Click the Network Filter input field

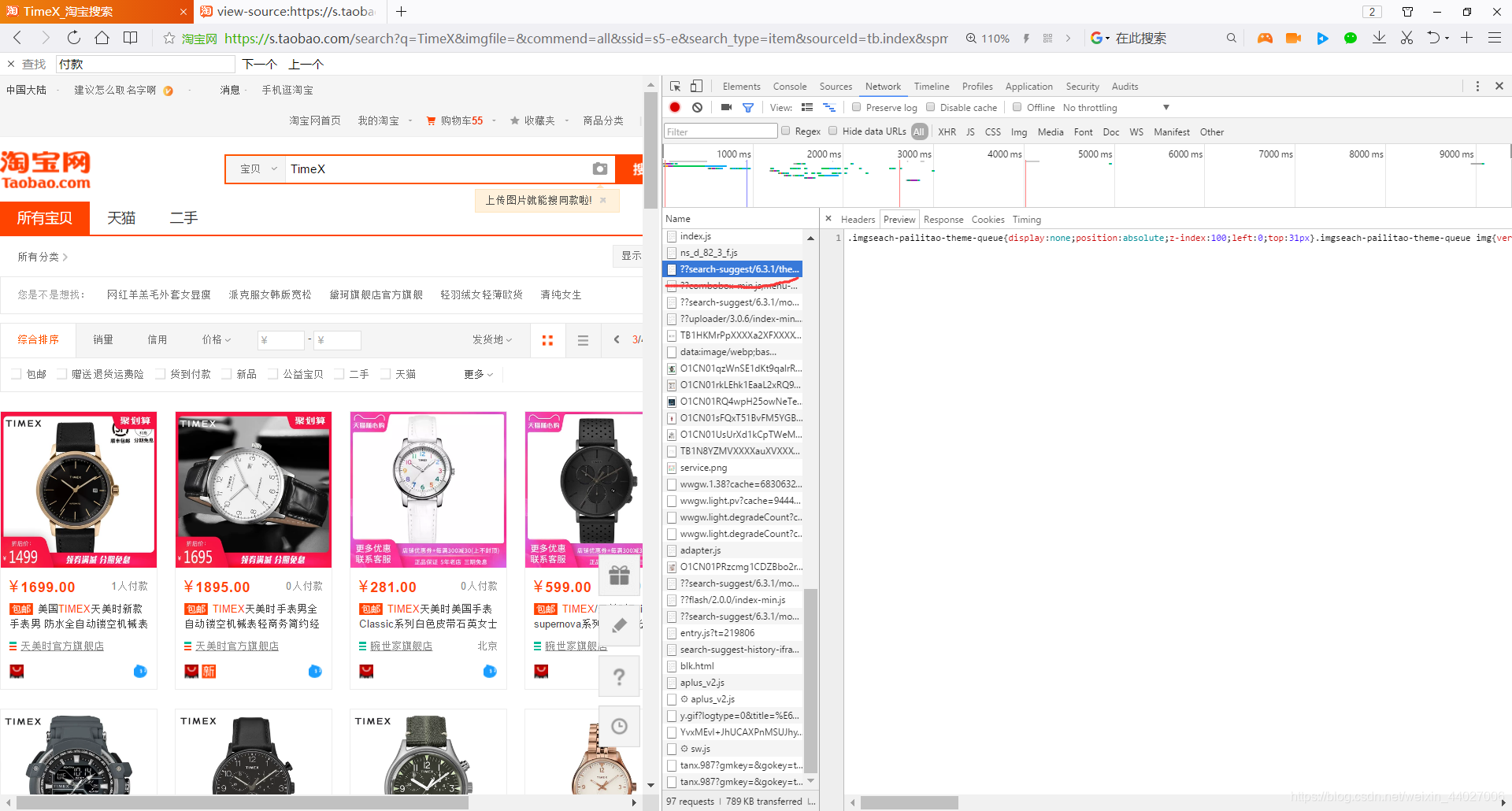coord(721,131)
